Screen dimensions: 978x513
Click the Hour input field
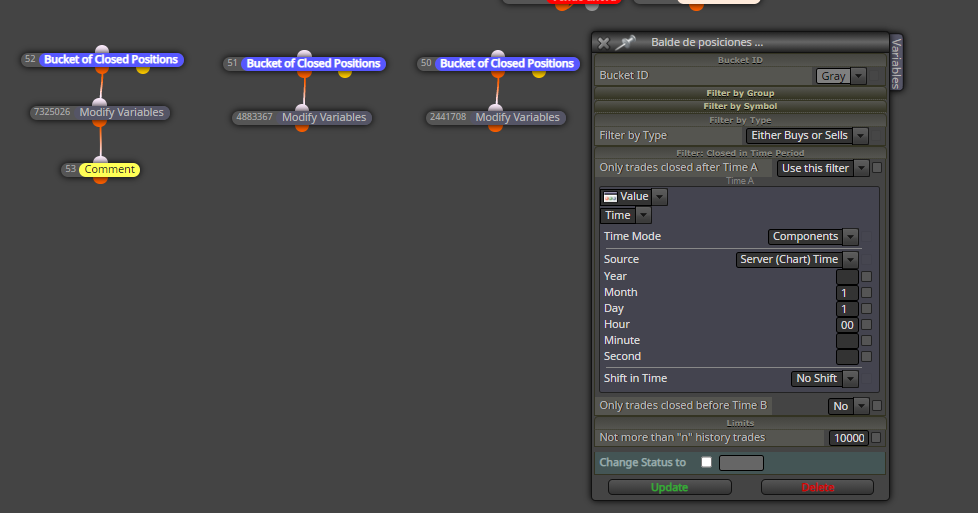[847, 325]
